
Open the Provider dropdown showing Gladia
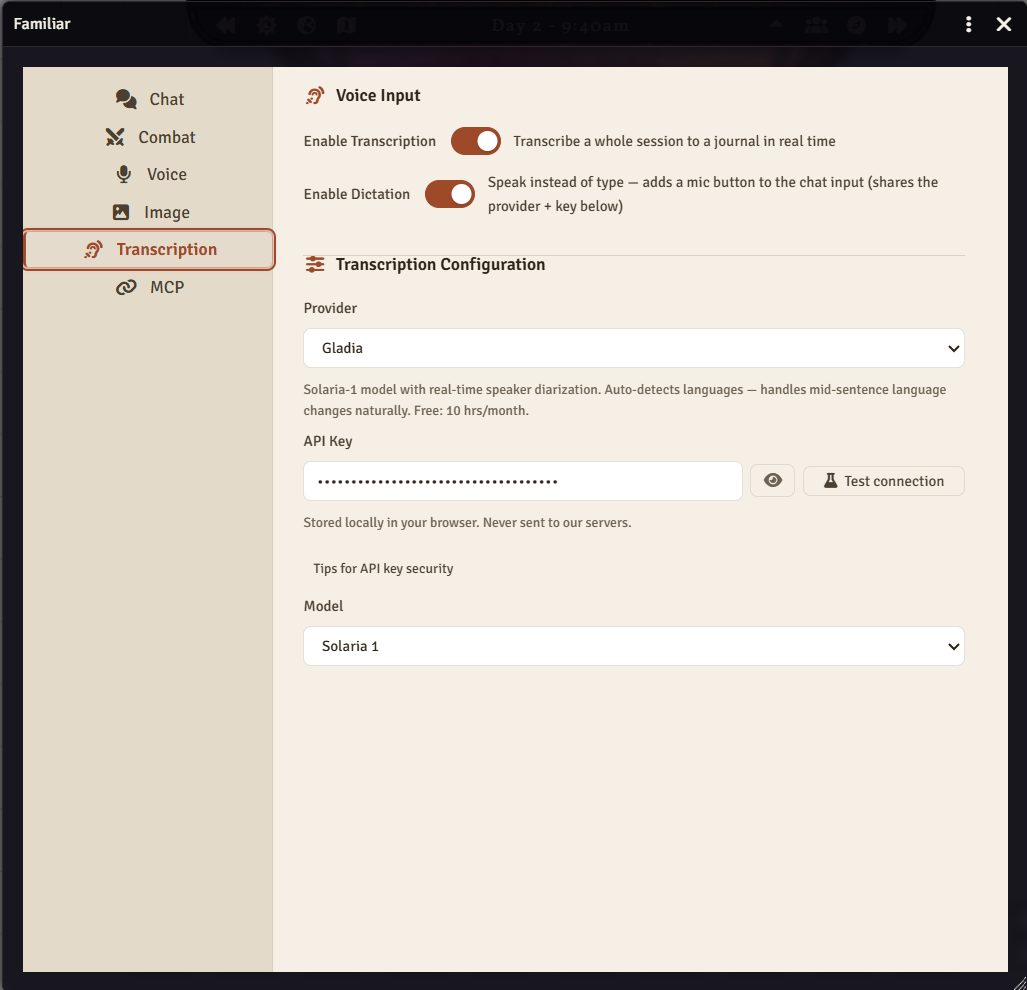(x=633, y=348)
